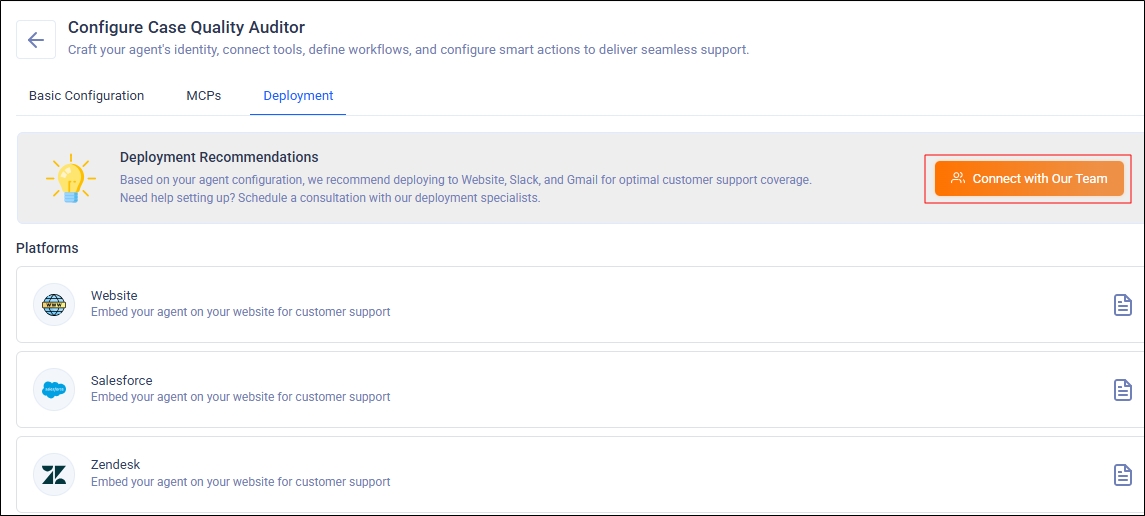Switch to the Basic Configuration tab
Image resolution: width=1145 pixels, height=516 pixels.
pyautogui.click(x=86, y=96)
